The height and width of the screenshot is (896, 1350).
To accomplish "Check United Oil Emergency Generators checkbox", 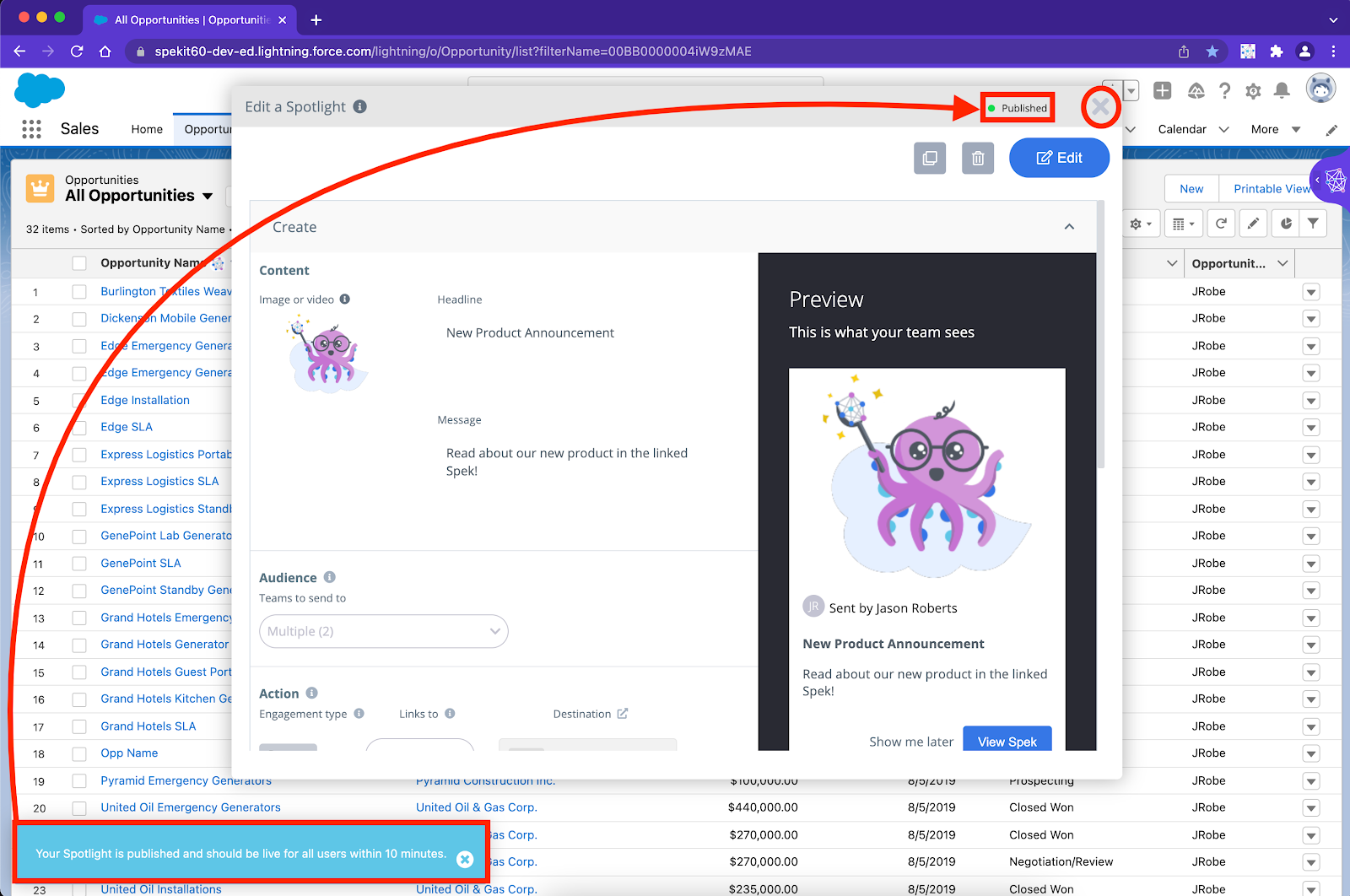I will (x=79, y=808).
